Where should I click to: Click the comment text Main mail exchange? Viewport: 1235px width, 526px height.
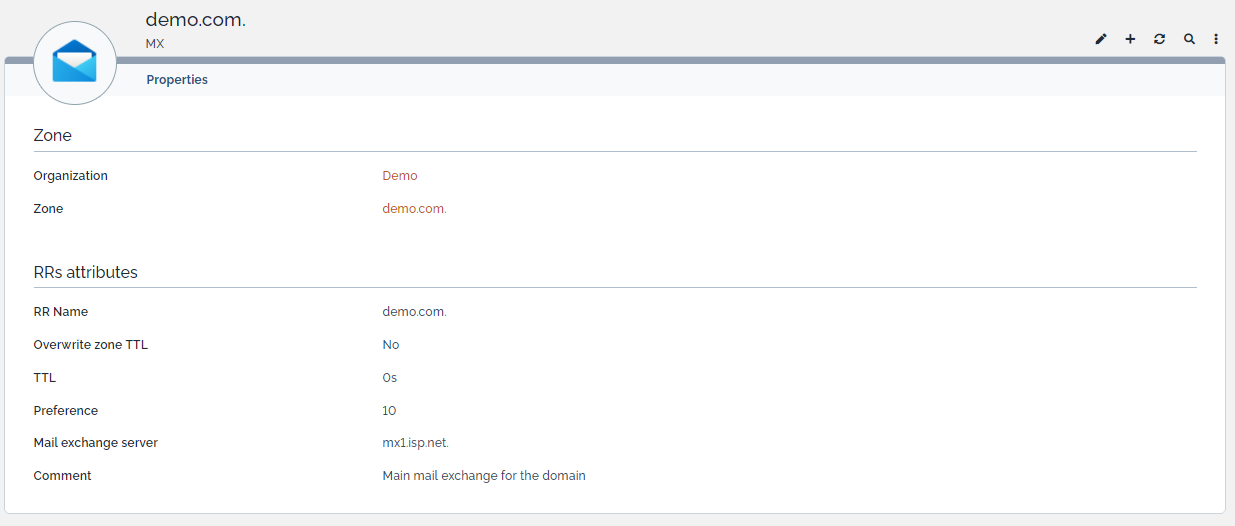483,476
